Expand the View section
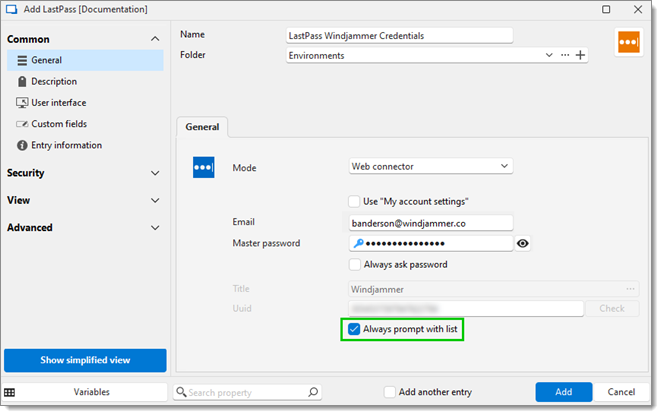This screenshot has height=416, width=662. pos(155,201)
